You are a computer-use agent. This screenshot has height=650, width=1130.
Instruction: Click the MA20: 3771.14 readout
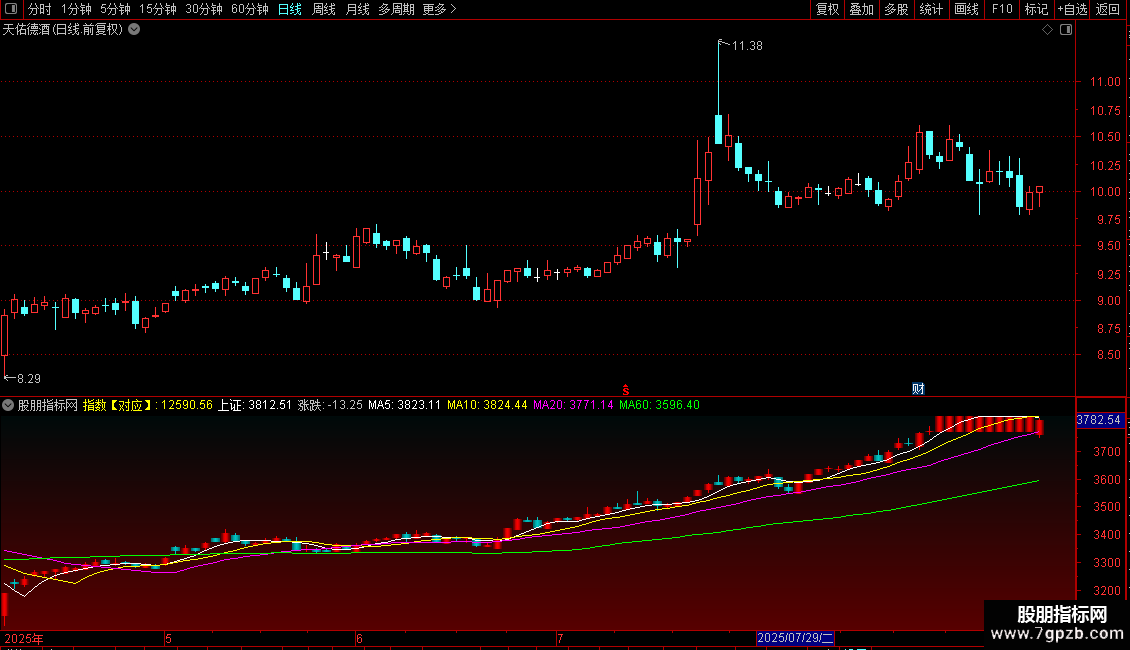(x=574, y=405)
